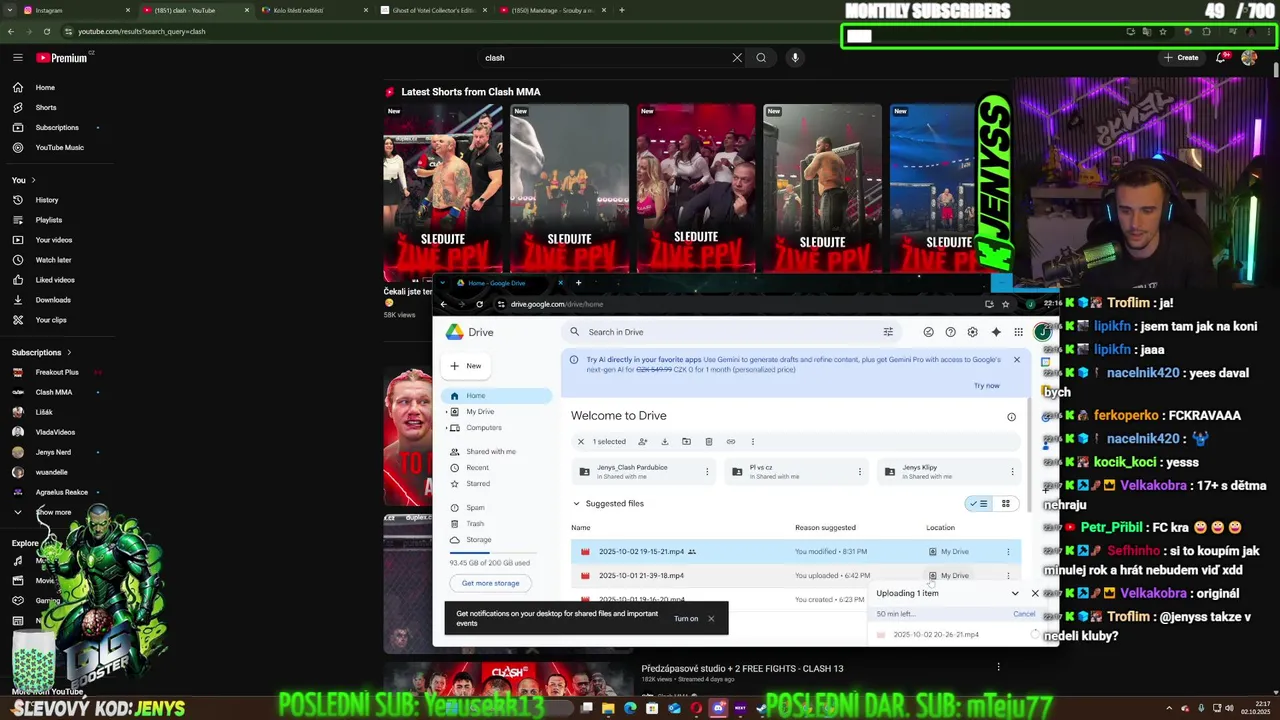The image size is (1280, 720).
Task: Click Try now on the Gemini banner
Action: pos(987,386)
